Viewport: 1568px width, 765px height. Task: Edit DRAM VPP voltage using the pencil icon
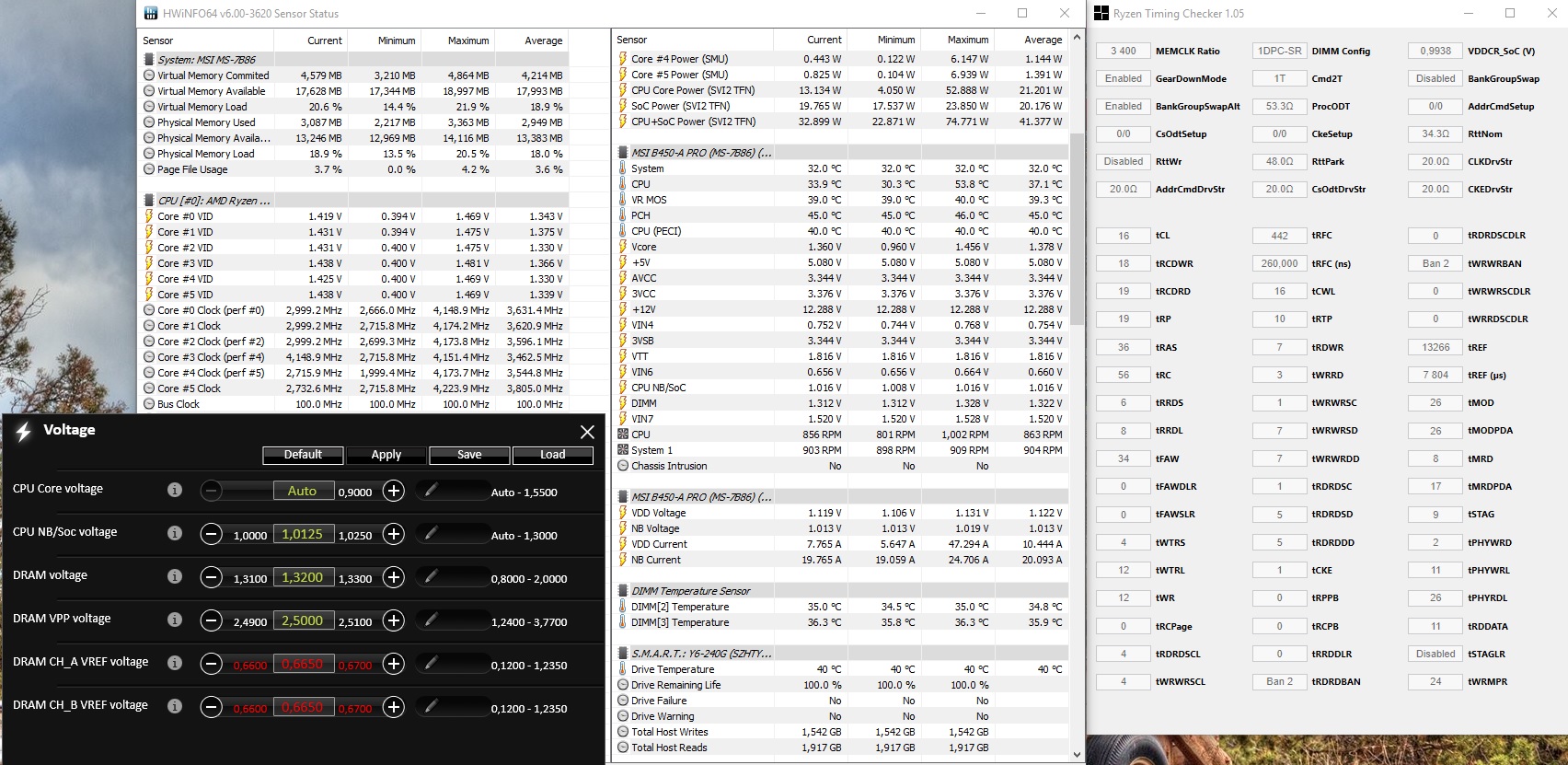point(431,620)
